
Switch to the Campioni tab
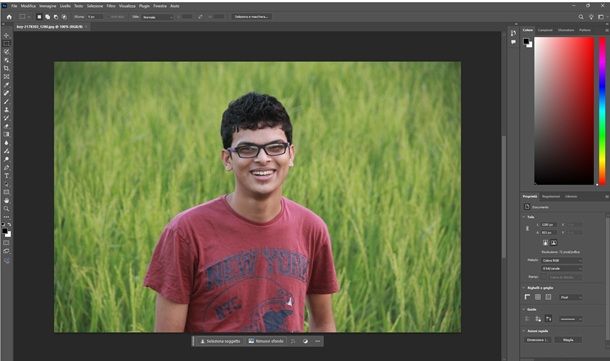tap(545, 30)
